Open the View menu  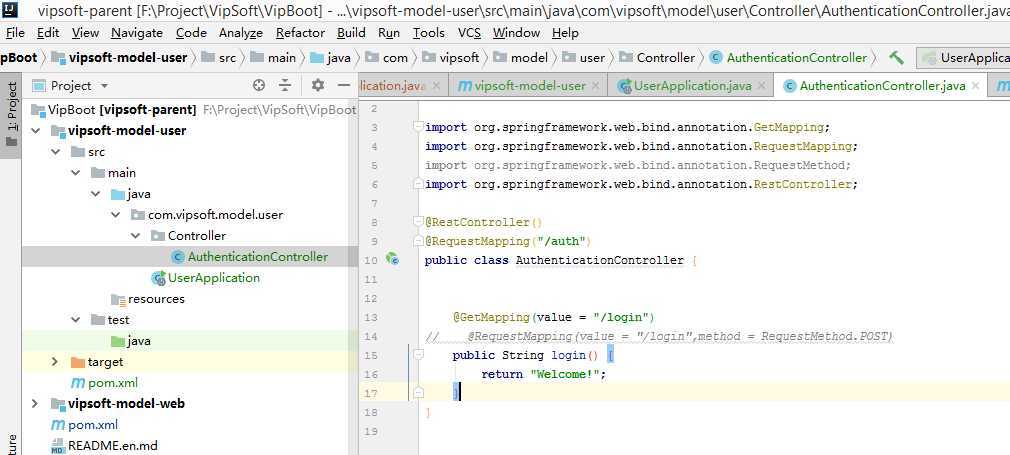tap(85, 33)
